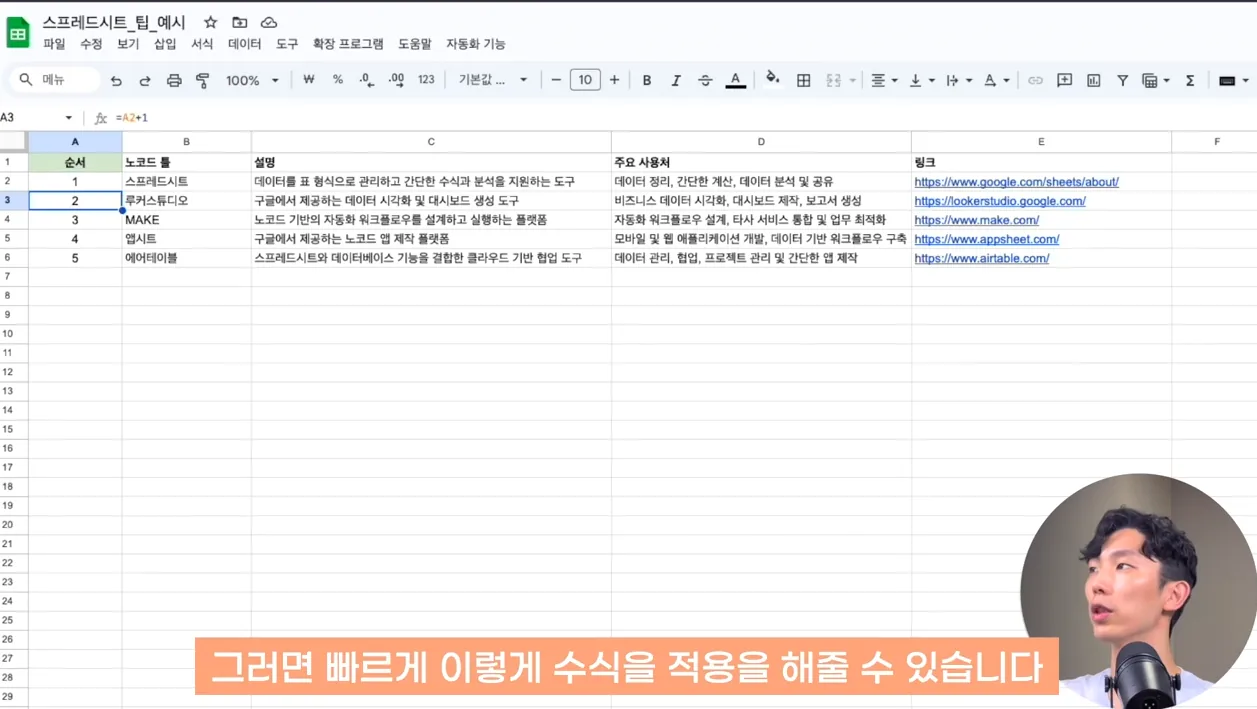Click the undo arrow icon
The image size is (1257, 709).
coord(116,80)
